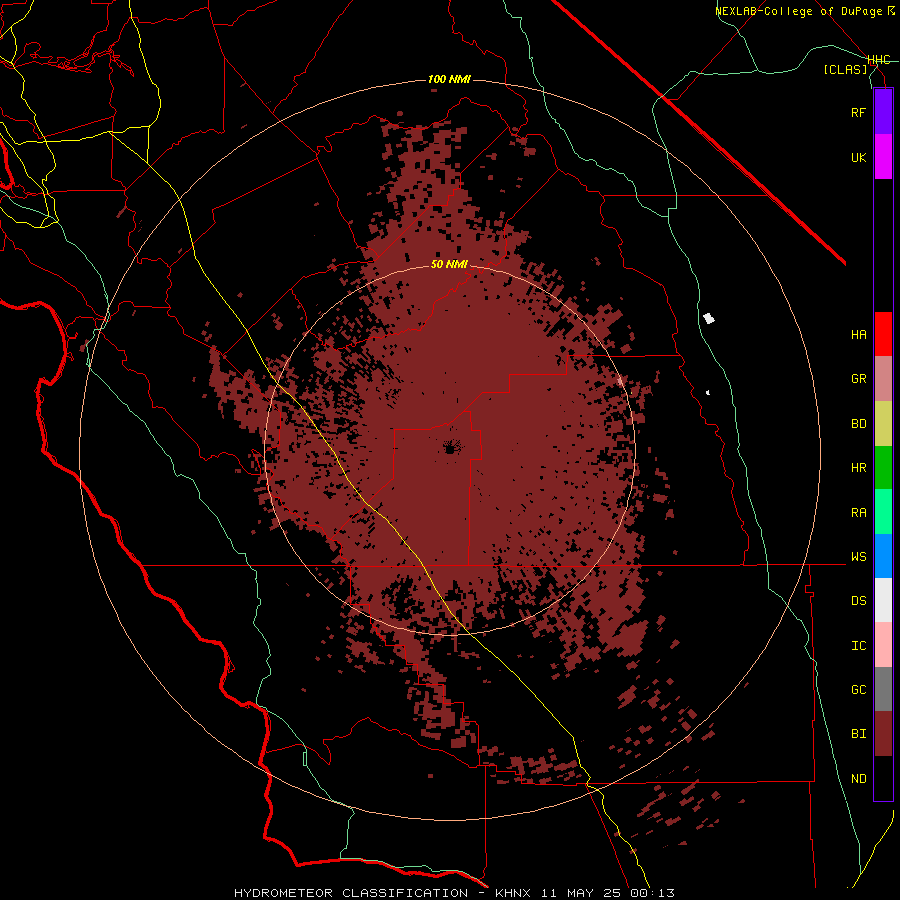Click the KHNX station identifier
Image resolution: width=900 pixels, height=900 pixels.
pos(513,893)
